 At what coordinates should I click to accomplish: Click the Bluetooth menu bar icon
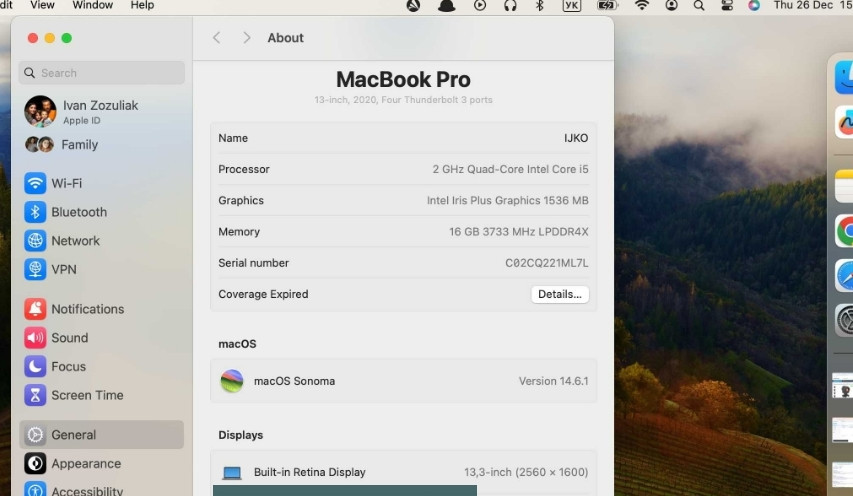(x=540, y=5)
